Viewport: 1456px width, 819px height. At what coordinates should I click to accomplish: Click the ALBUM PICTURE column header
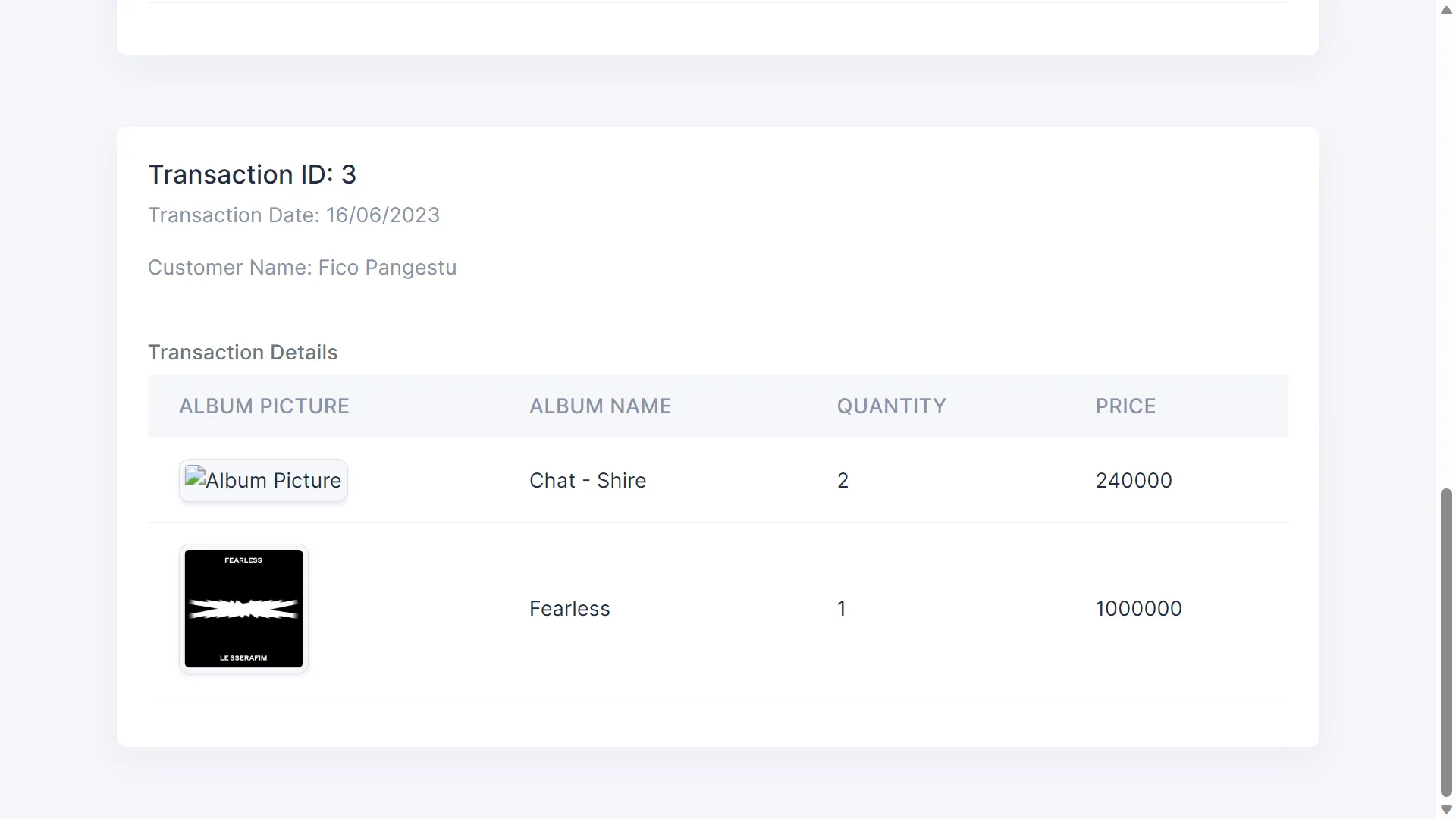[264, 406]
